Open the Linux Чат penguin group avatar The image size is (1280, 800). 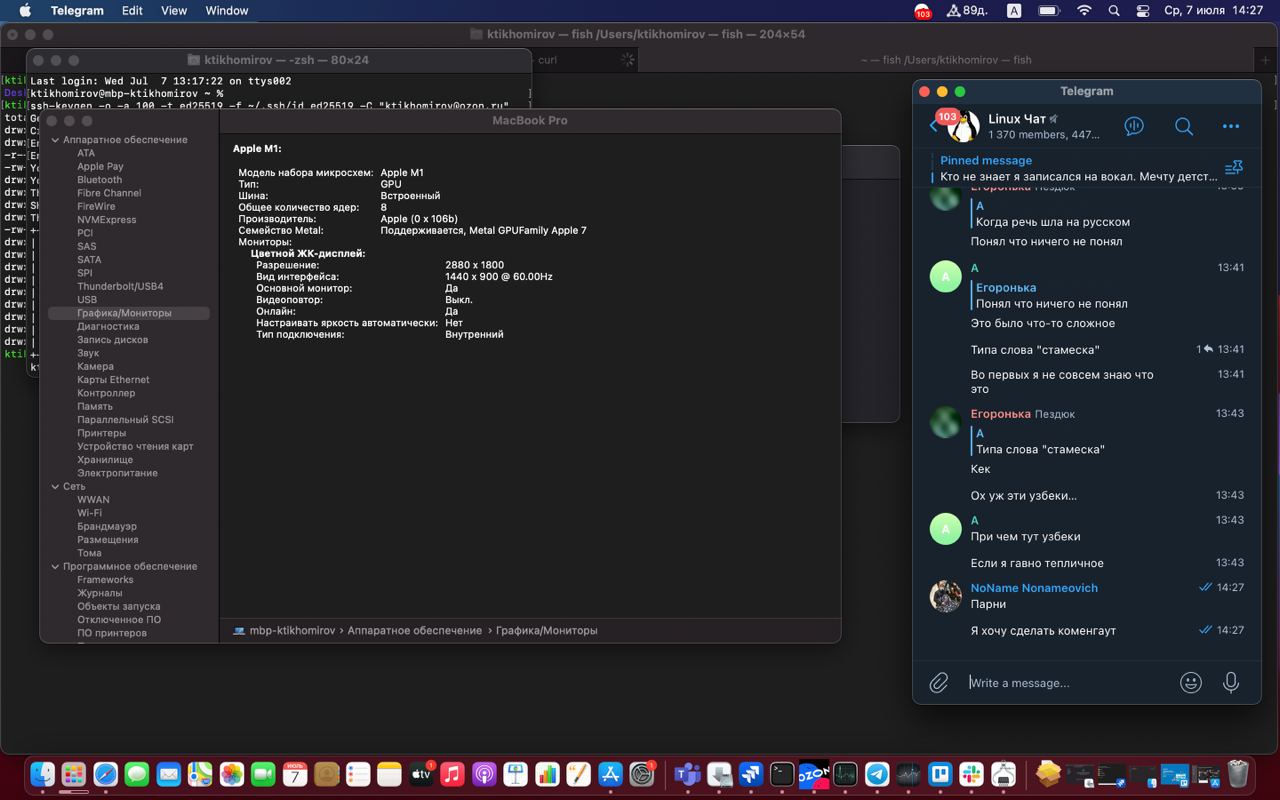(x=964, y=126)
